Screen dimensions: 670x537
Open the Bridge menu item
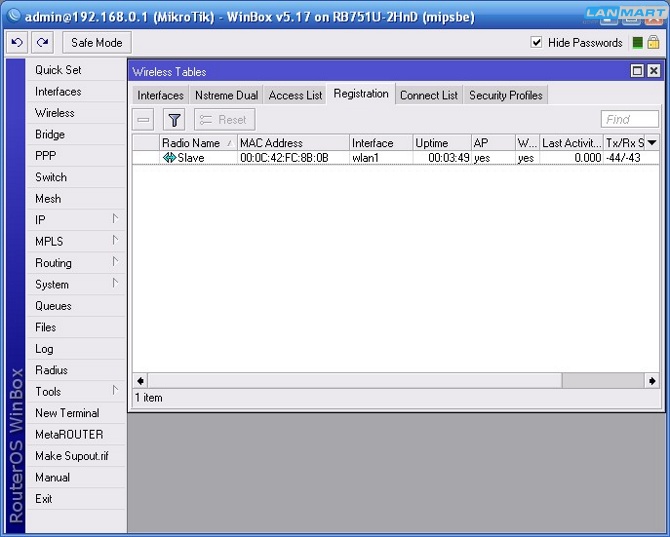(76, 134)
